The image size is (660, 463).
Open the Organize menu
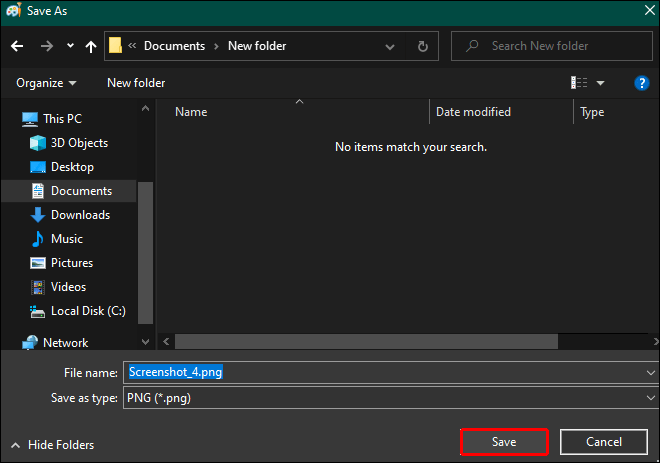(46, 83)
